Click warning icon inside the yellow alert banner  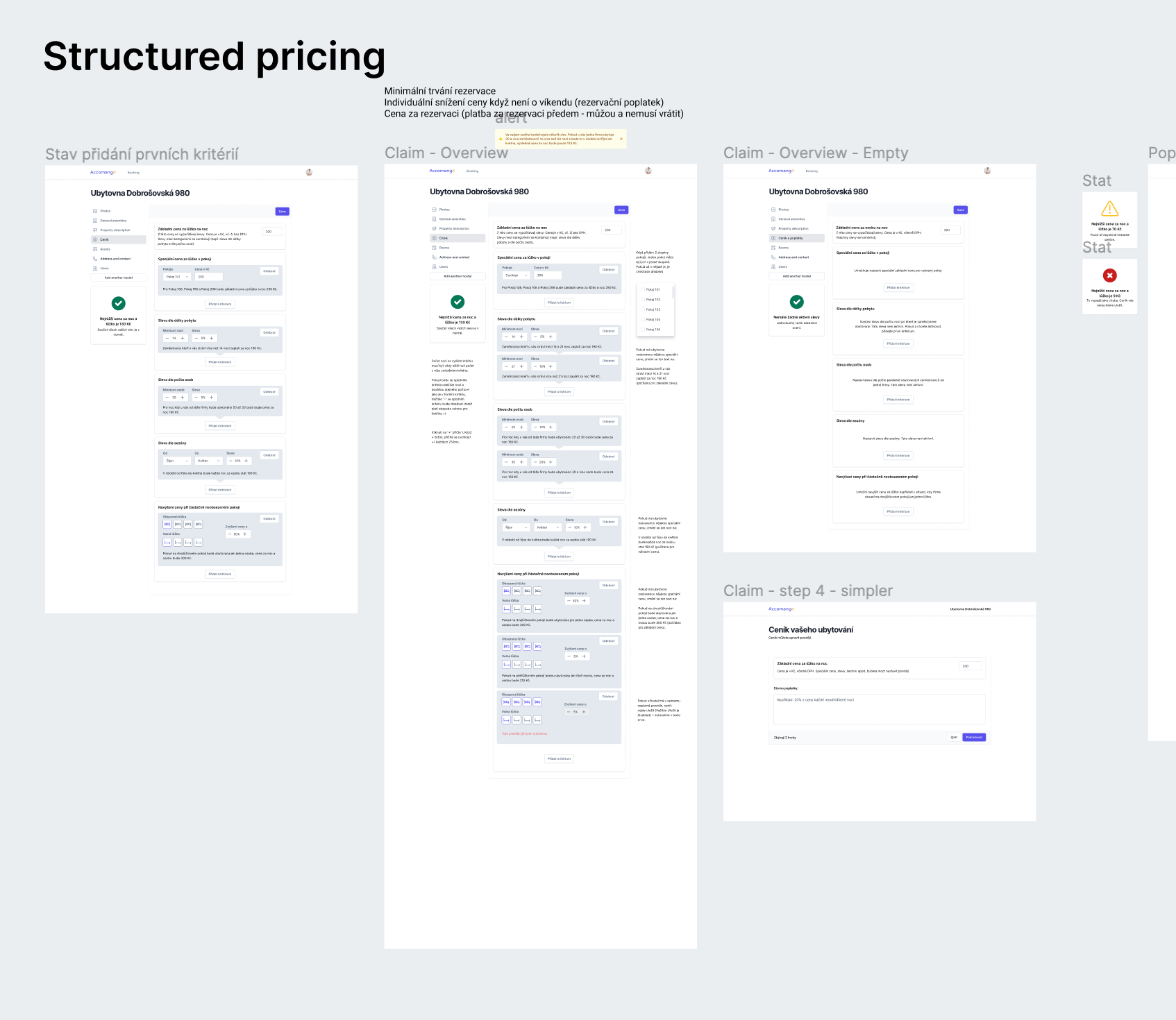[x=501, y=139]
